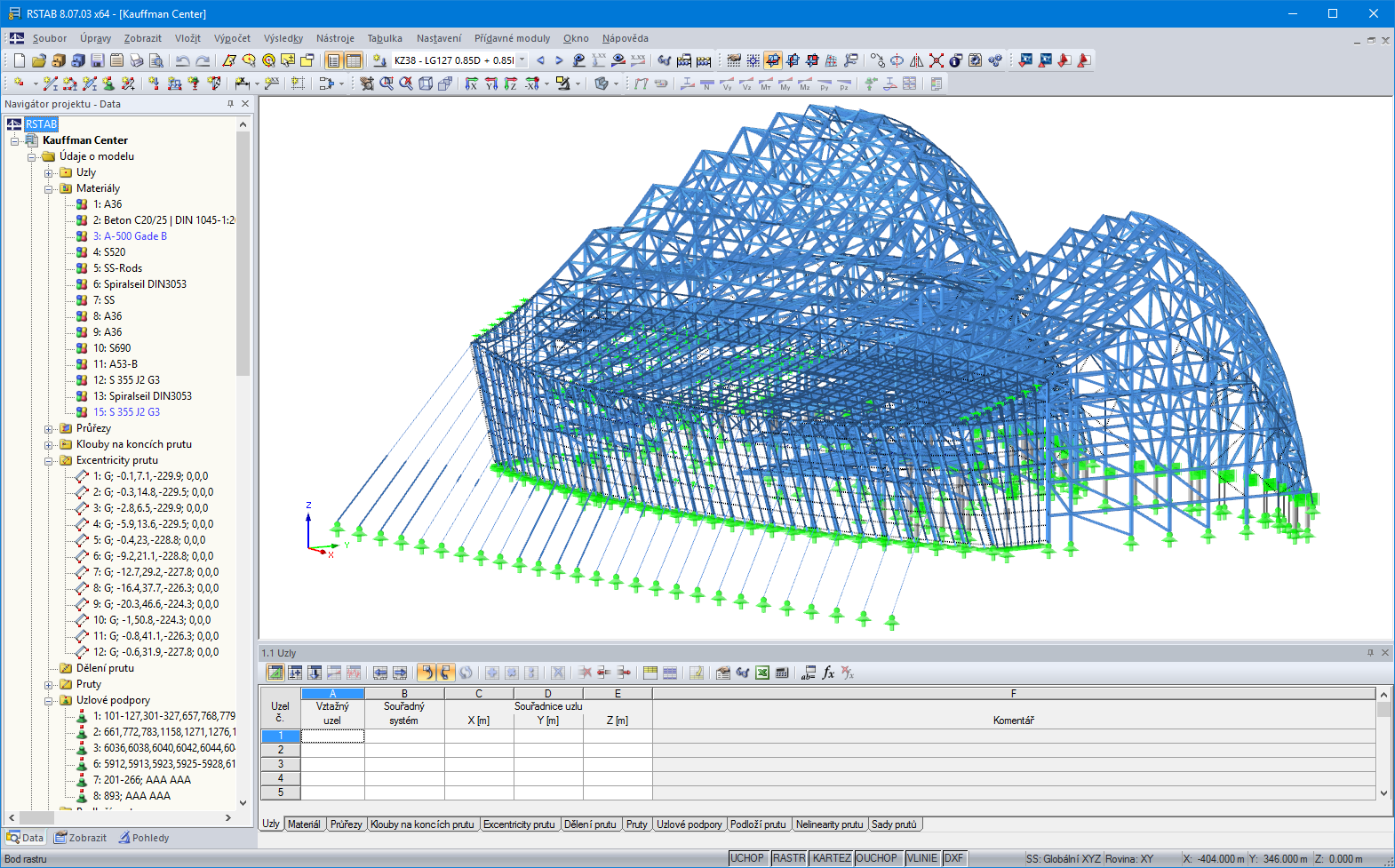
Task: Collapse the Materiály tree node
Action: pyautogui.click(x=49, y=188)
